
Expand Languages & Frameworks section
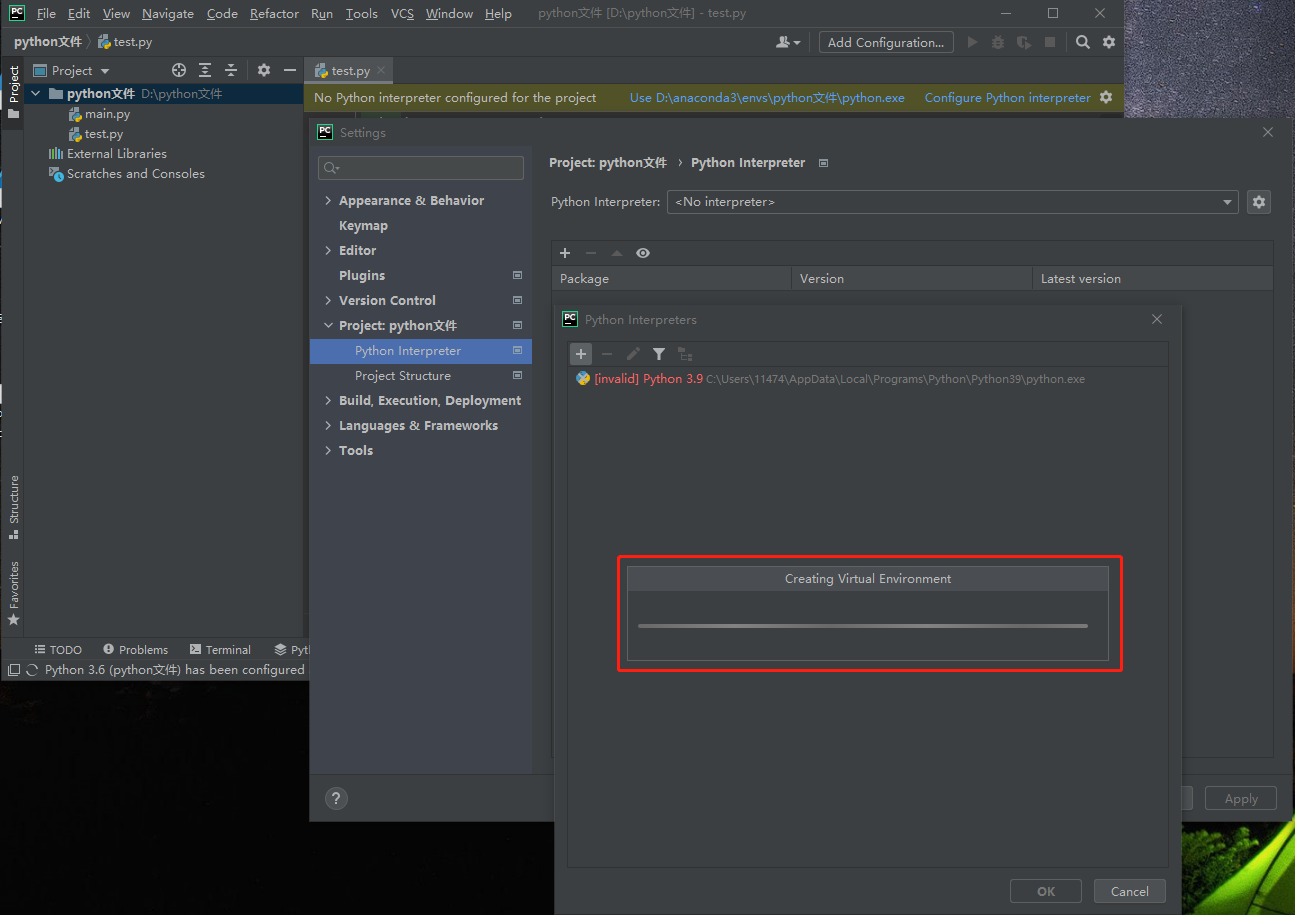pyautogui.click(x=328, y=426)
